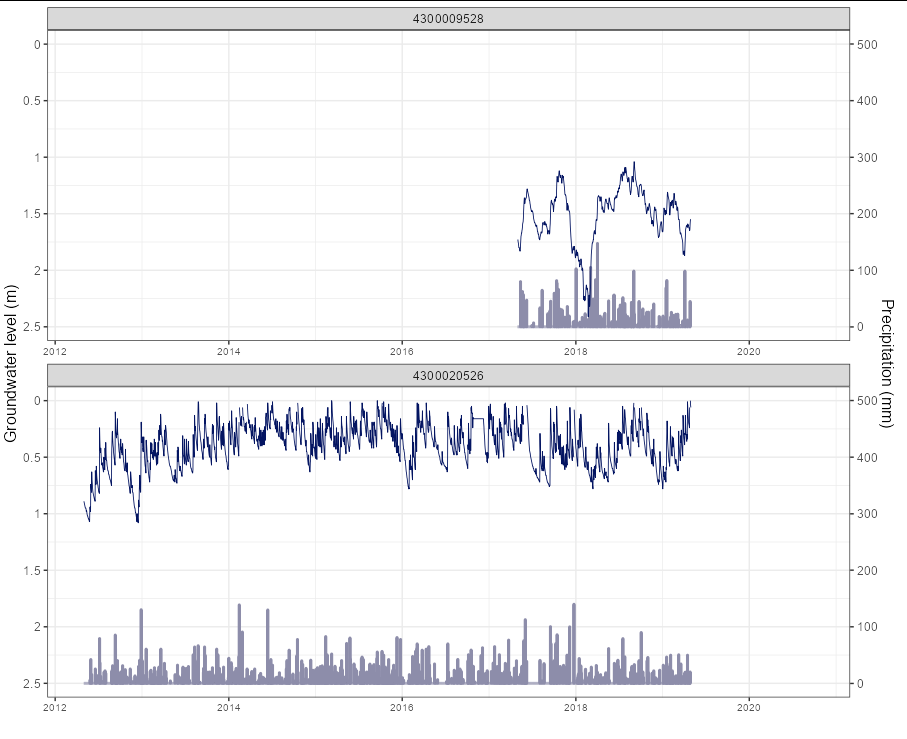Click the 400 precipitation tick on bottom chart
Screen dimensions: 907x739
[x=867, y=457]
